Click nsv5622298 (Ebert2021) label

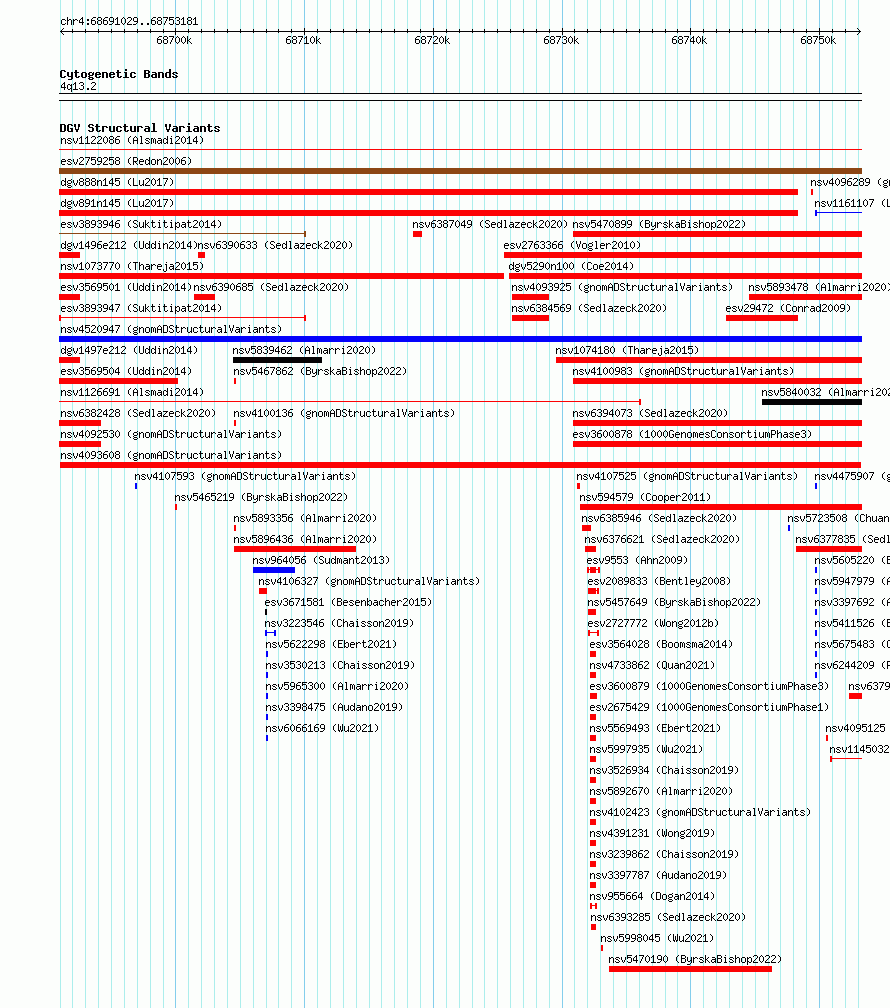coord(331,644)
